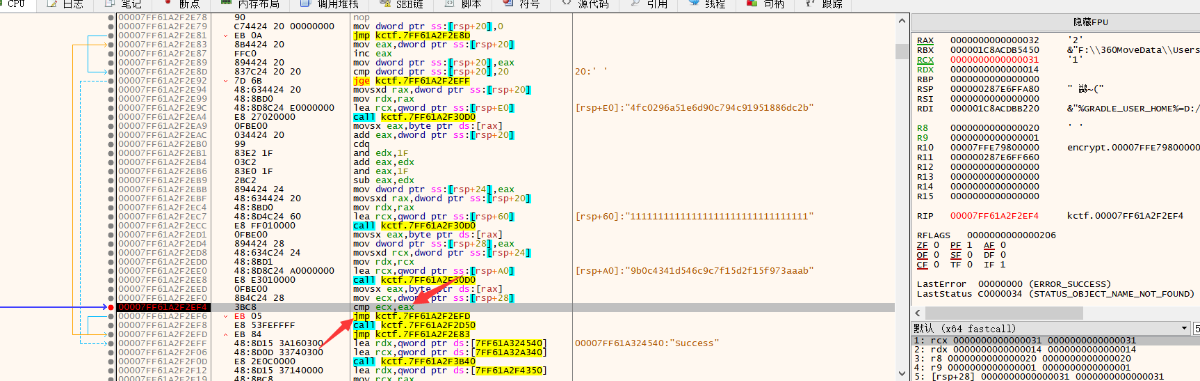Image resolution: width=1200 pixels, height=381 pixels.
Task: Click the argument count field showing 5
Action: pyautogui.click(x=1196, y=328)
